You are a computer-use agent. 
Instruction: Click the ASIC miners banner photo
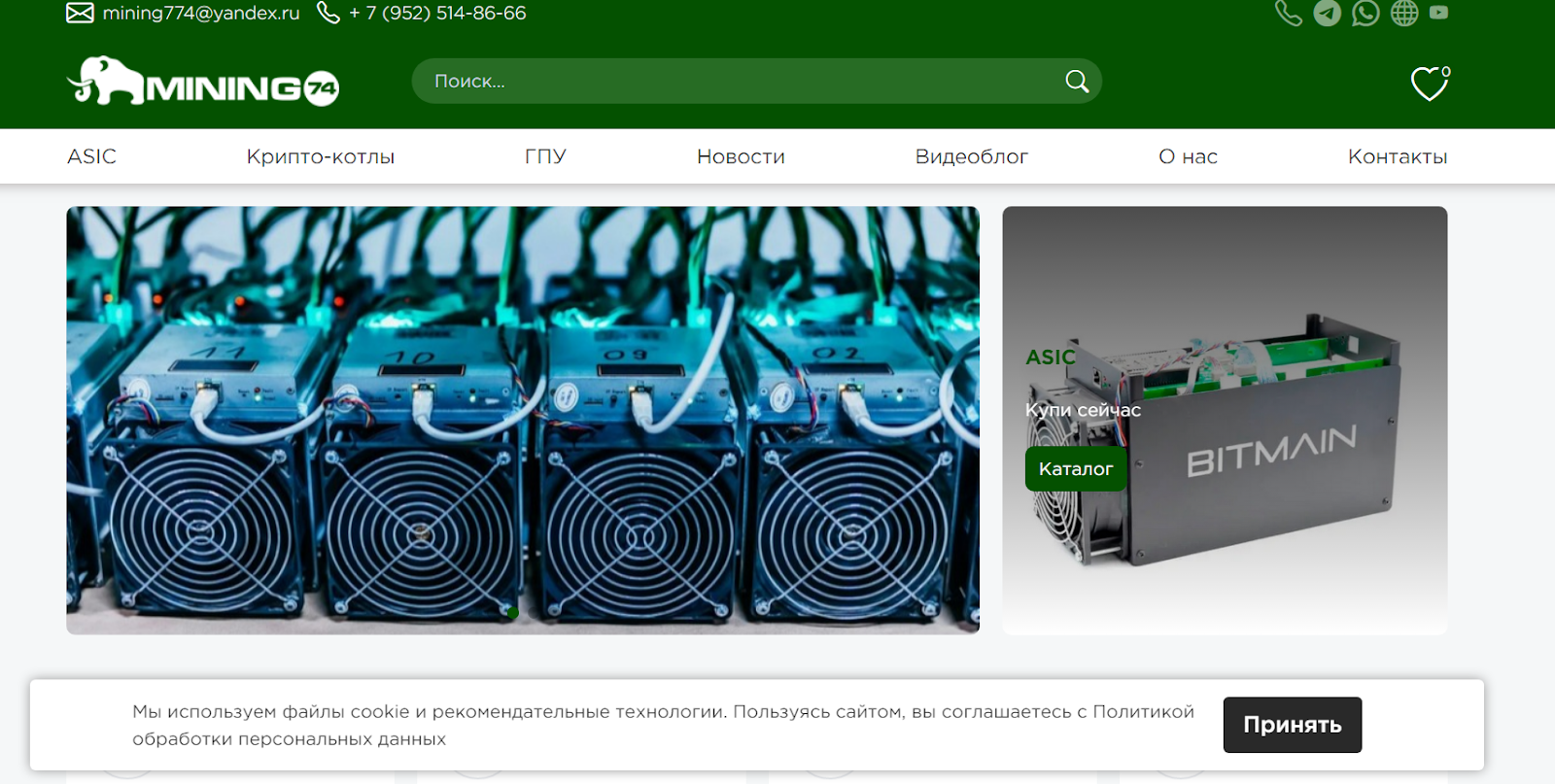(523, 420)
